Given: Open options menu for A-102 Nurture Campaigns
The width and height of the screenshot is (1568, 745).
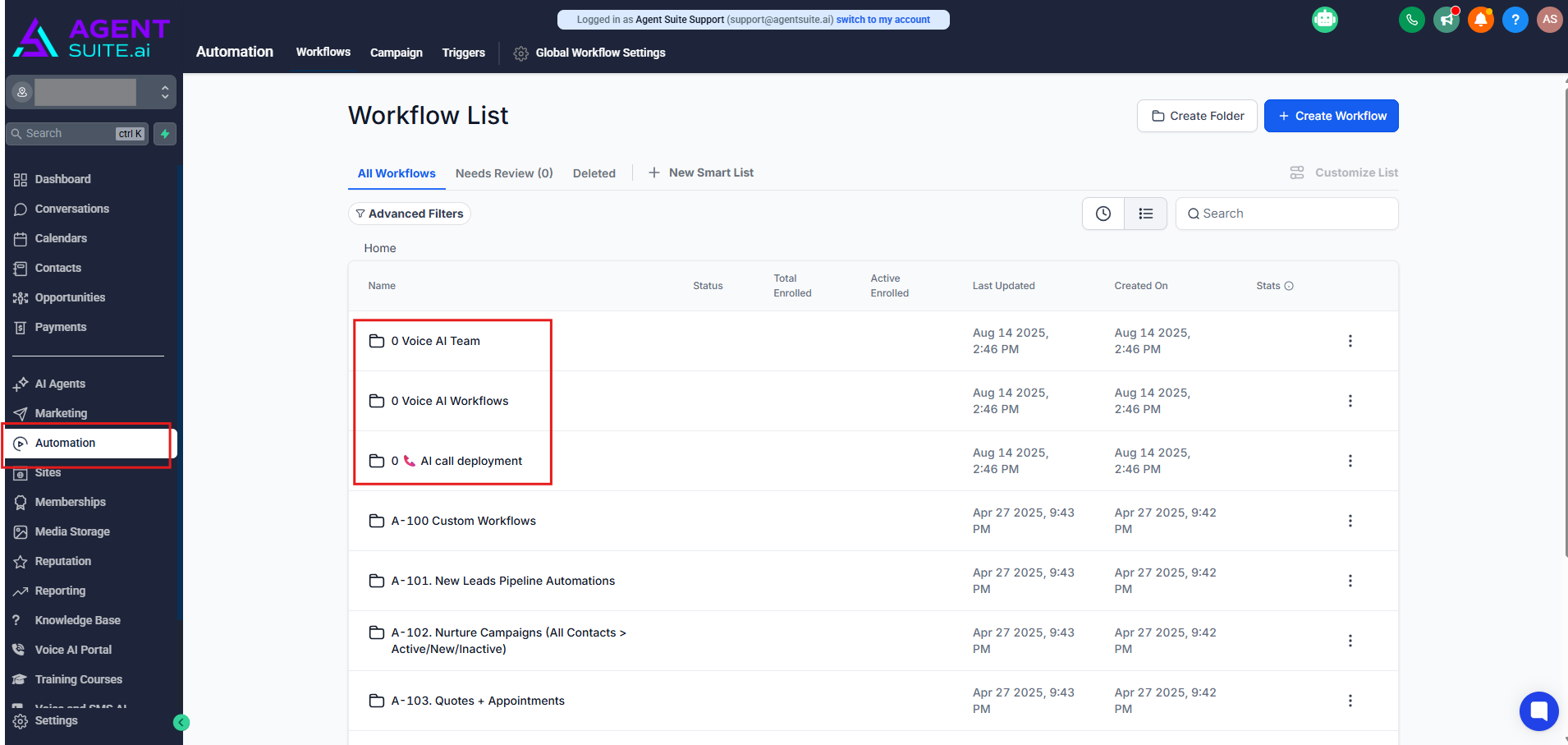Looking at the screenshot, I should coord(1350,641).
